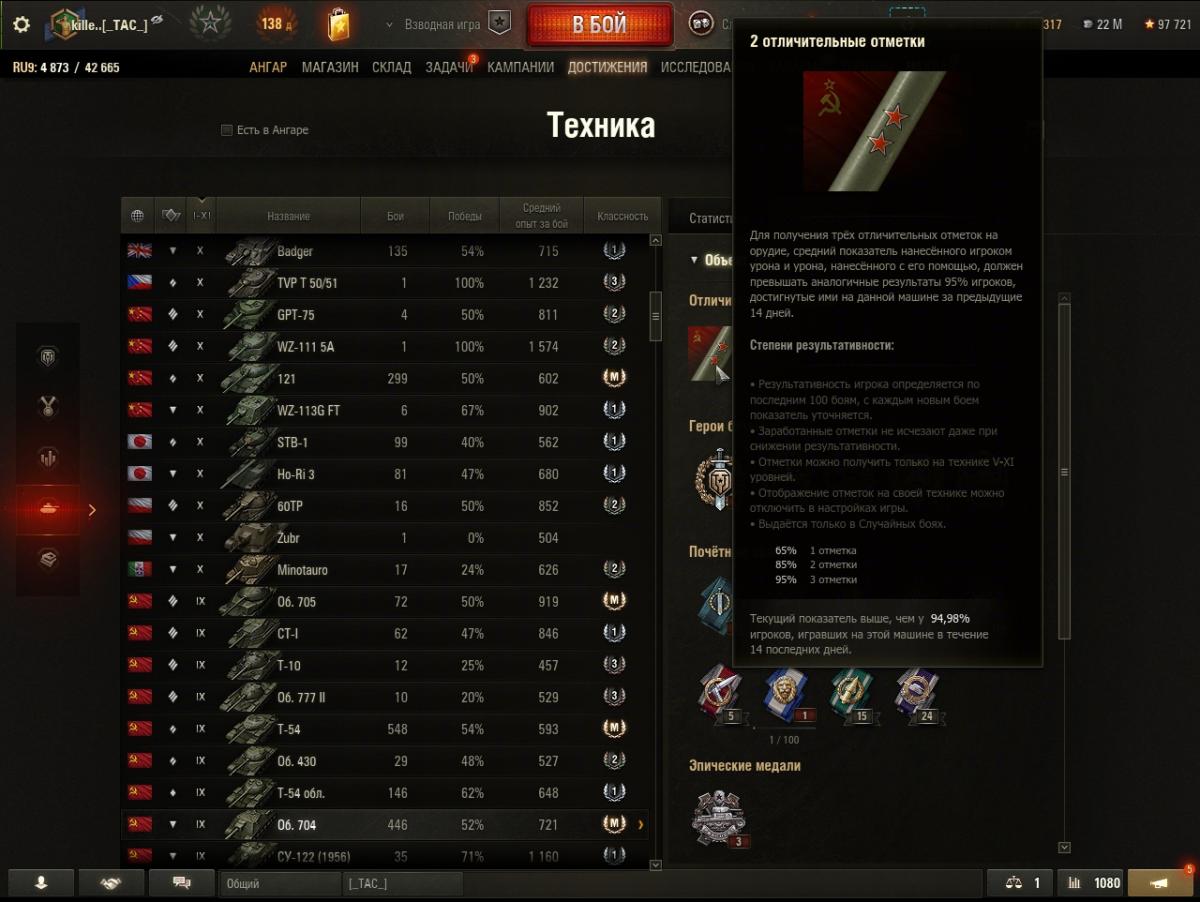Screen dimensions: 1200x902
Task: Open the contacts icon in bottom bar
Action: pyautogui.click(x=41, y=883)
